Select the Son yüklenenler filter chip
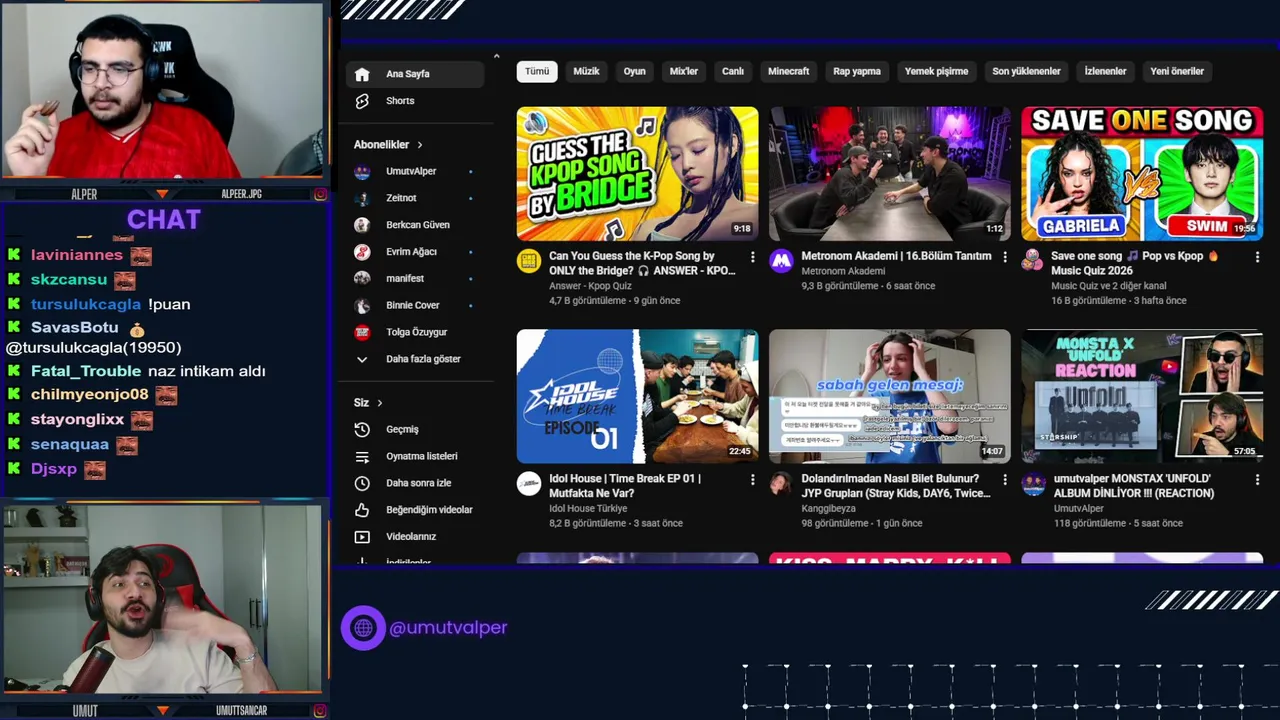This screenshot has width=1280, height=720. (x=1026, y=72)
